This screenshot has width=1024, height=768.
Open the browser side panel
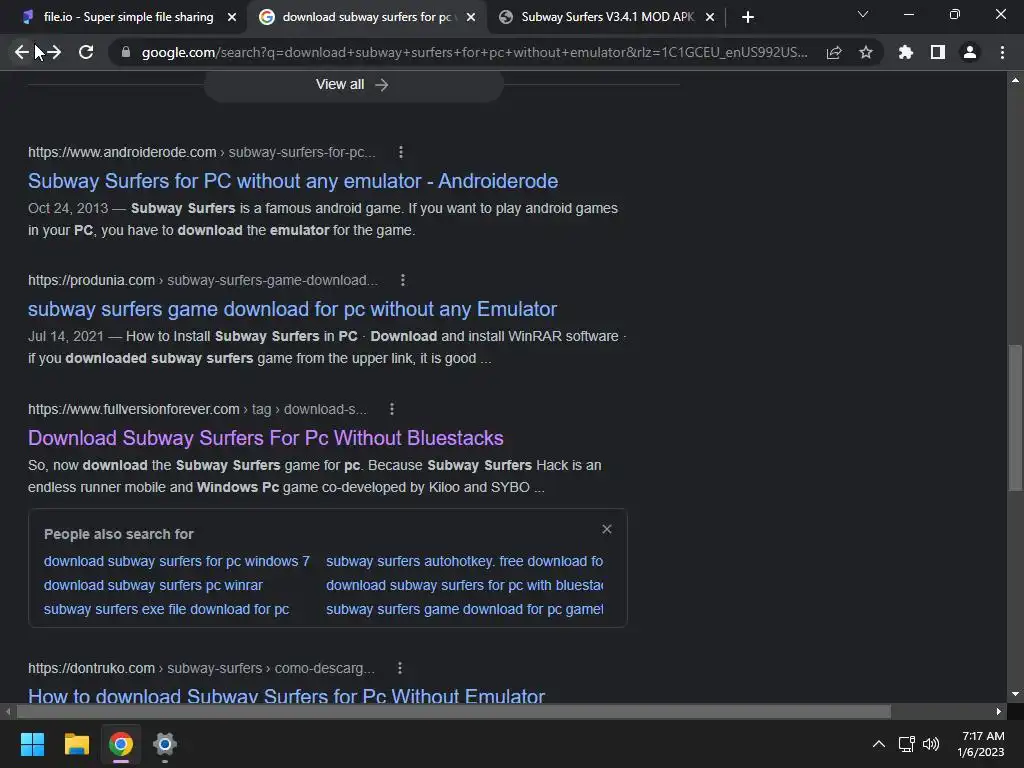point(938,52)
